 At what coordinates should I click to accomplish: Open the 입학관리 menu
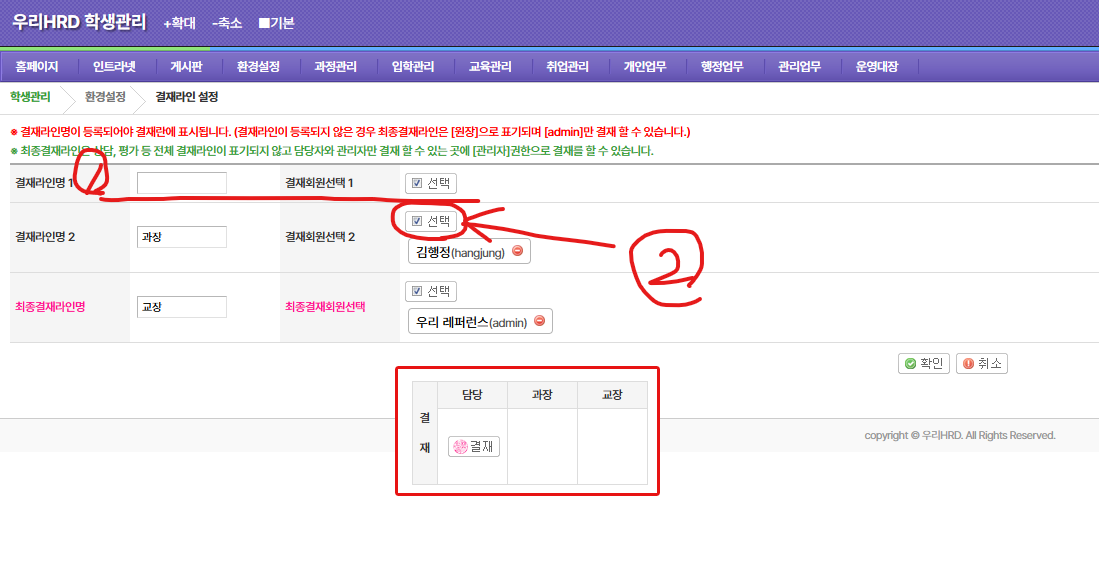[x=412, y=67]
